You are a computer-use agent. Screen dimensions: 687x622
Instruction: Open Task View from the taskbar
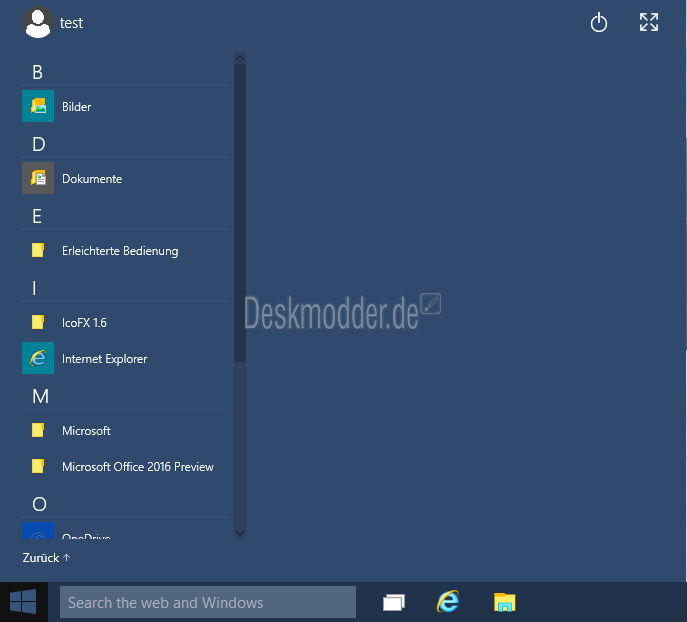point(394,602)
